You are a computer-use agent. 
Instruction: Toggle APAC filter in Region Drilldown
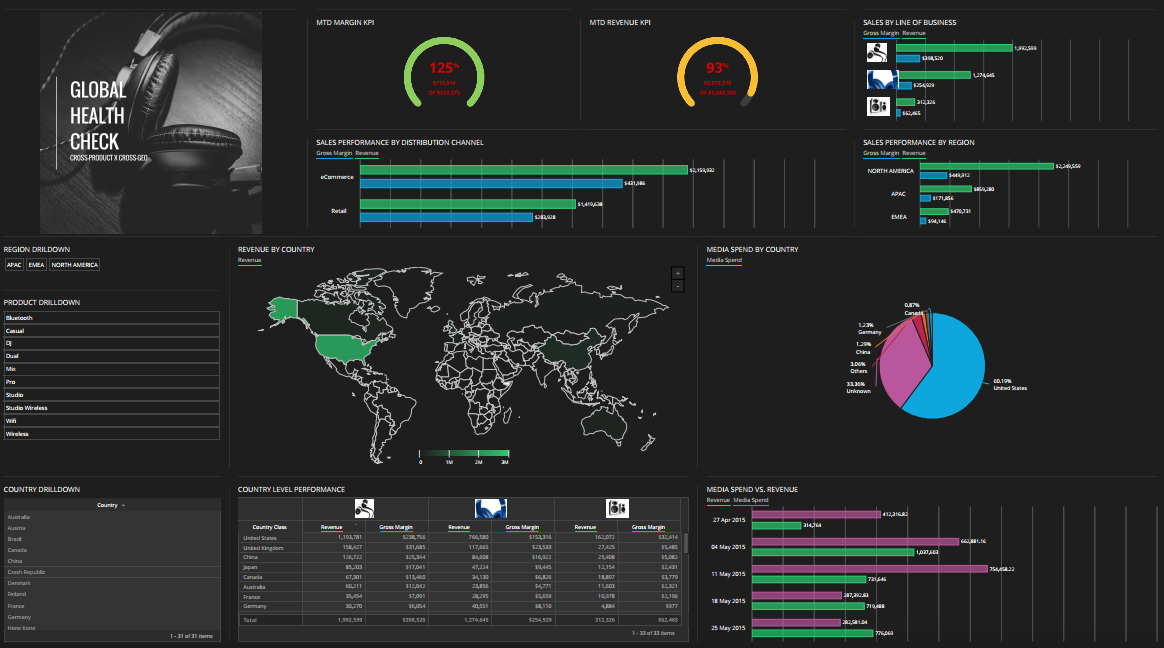(14, 265)
